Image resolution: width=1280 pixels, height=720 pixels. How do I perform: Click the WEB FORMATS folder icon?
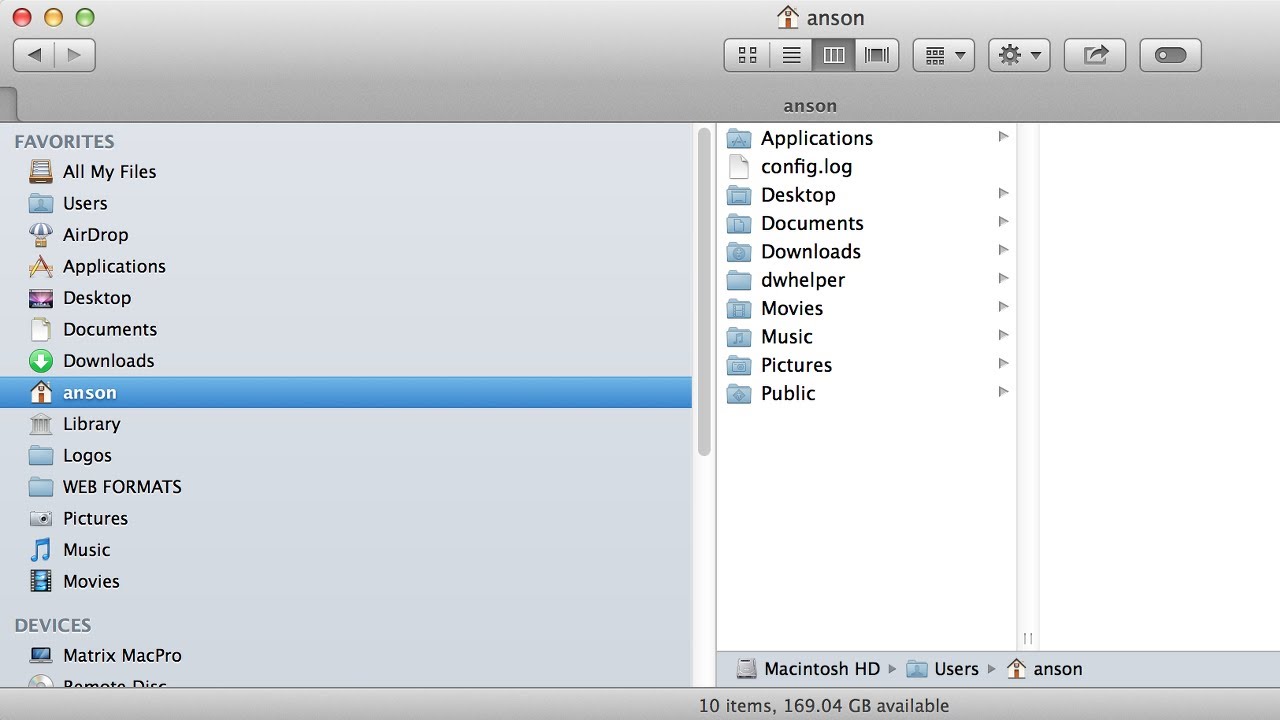(x=41, y=487)
